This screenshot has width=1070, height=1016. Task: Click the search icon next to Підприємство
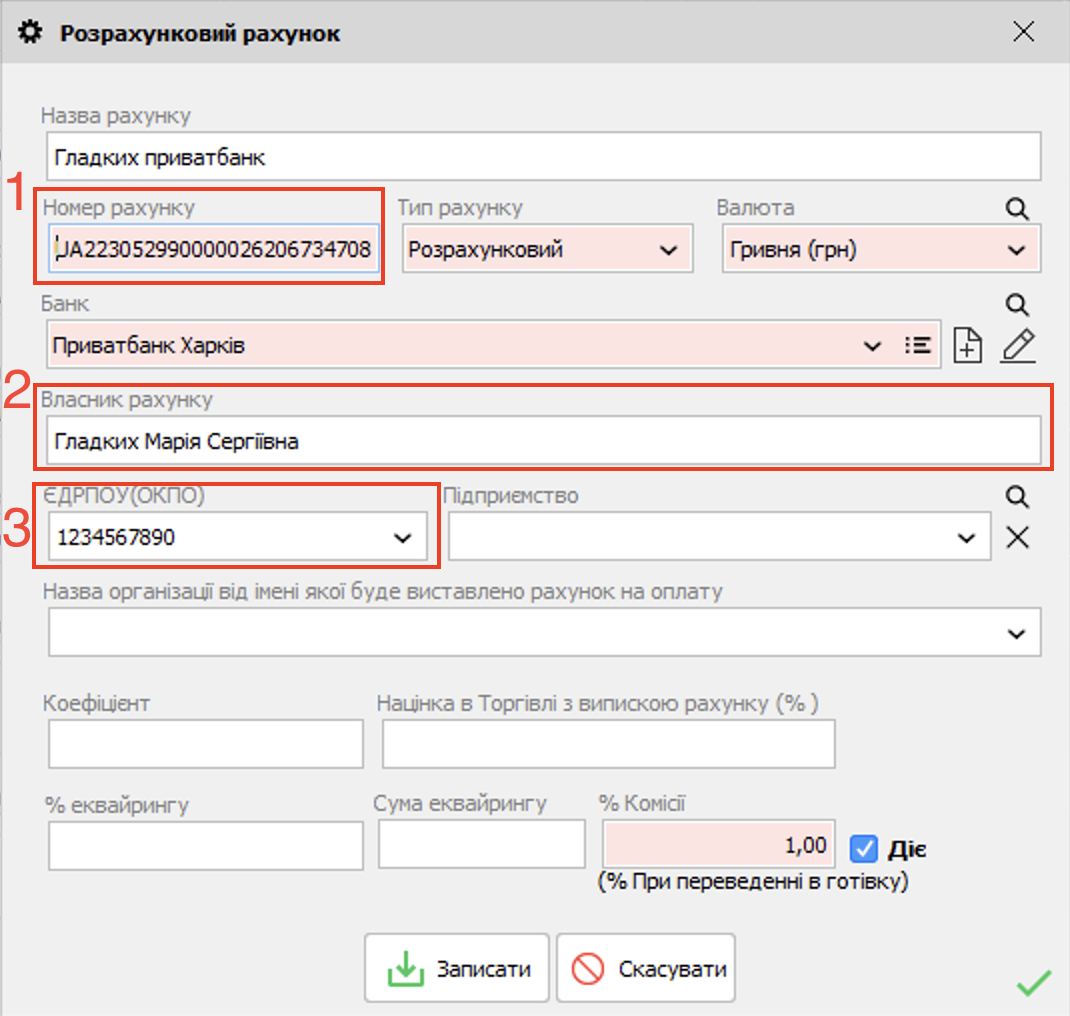1016,497
